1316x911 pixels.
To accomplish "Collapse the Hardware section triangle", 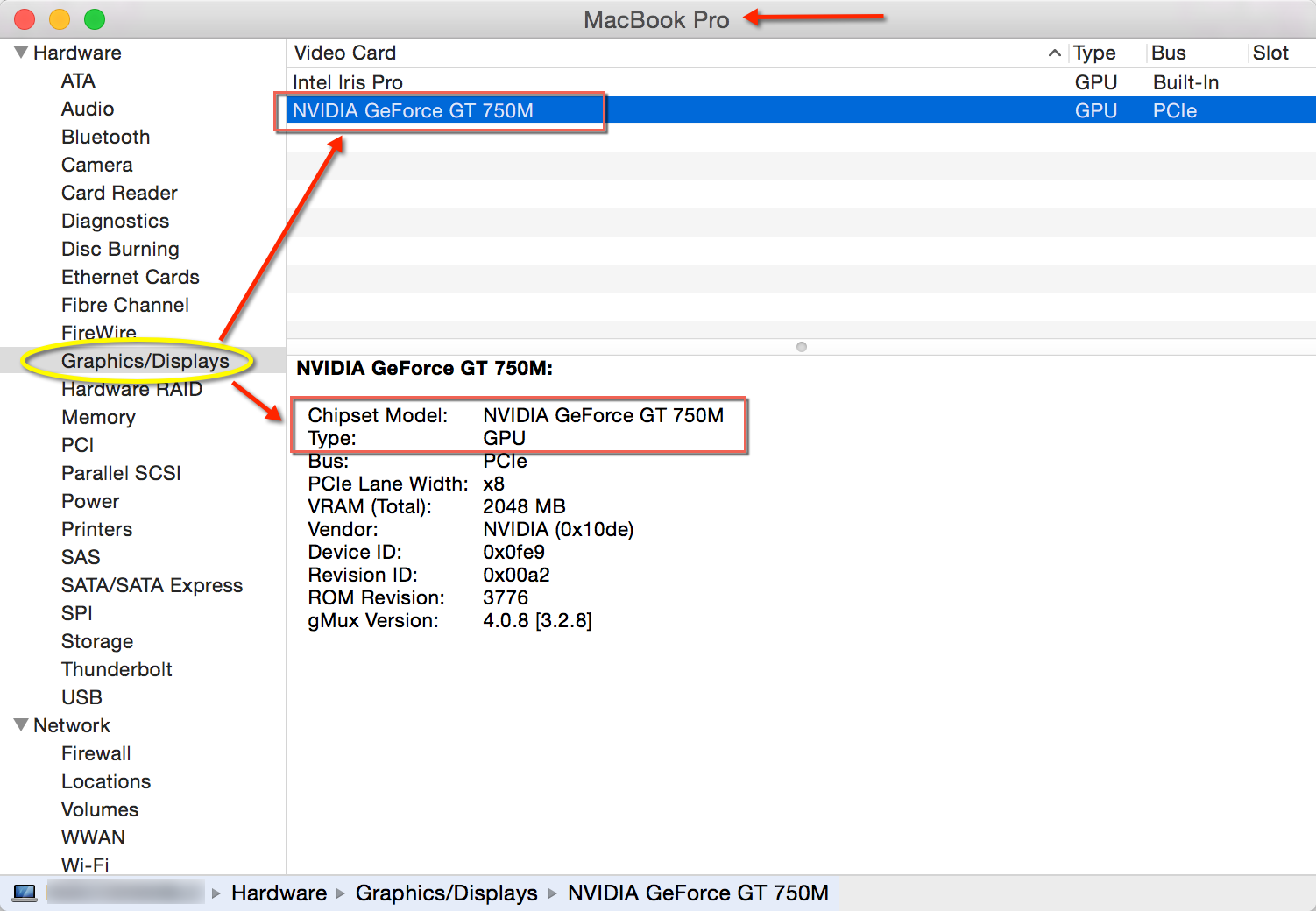I will click(x=22, y=53).
